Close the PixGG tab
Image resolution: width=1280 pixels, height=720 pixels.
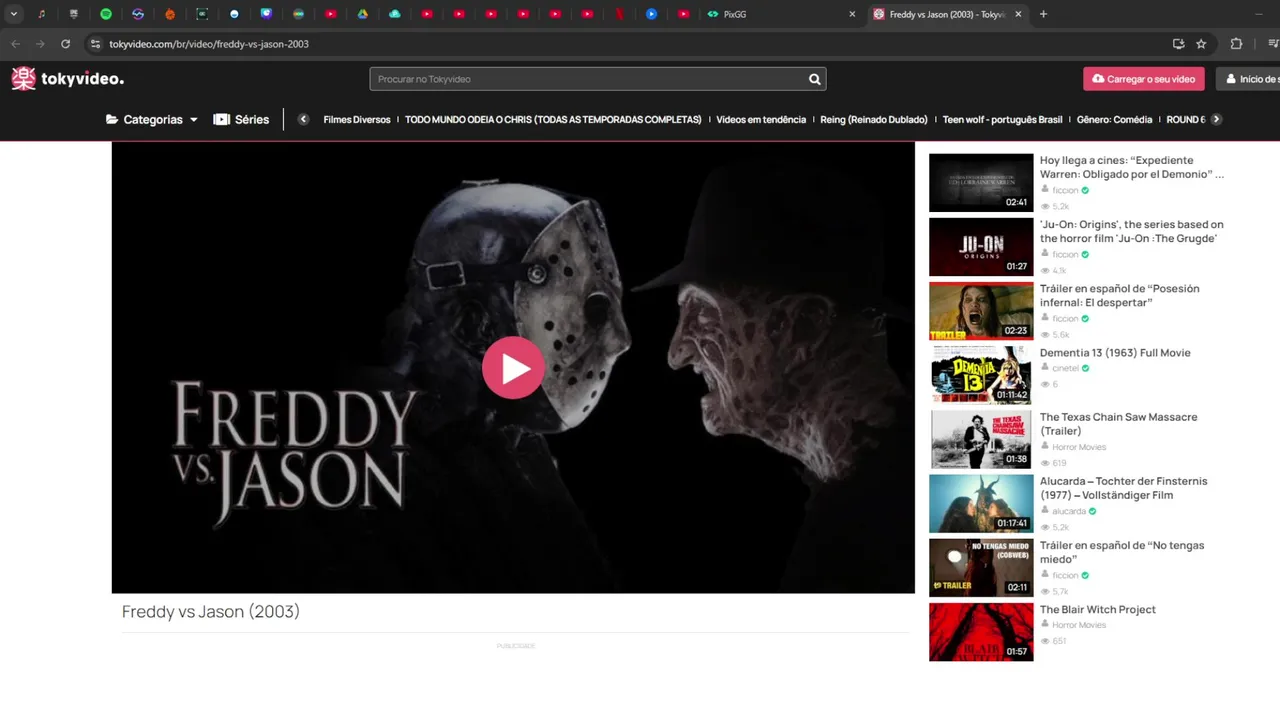(x=852, y=14)
